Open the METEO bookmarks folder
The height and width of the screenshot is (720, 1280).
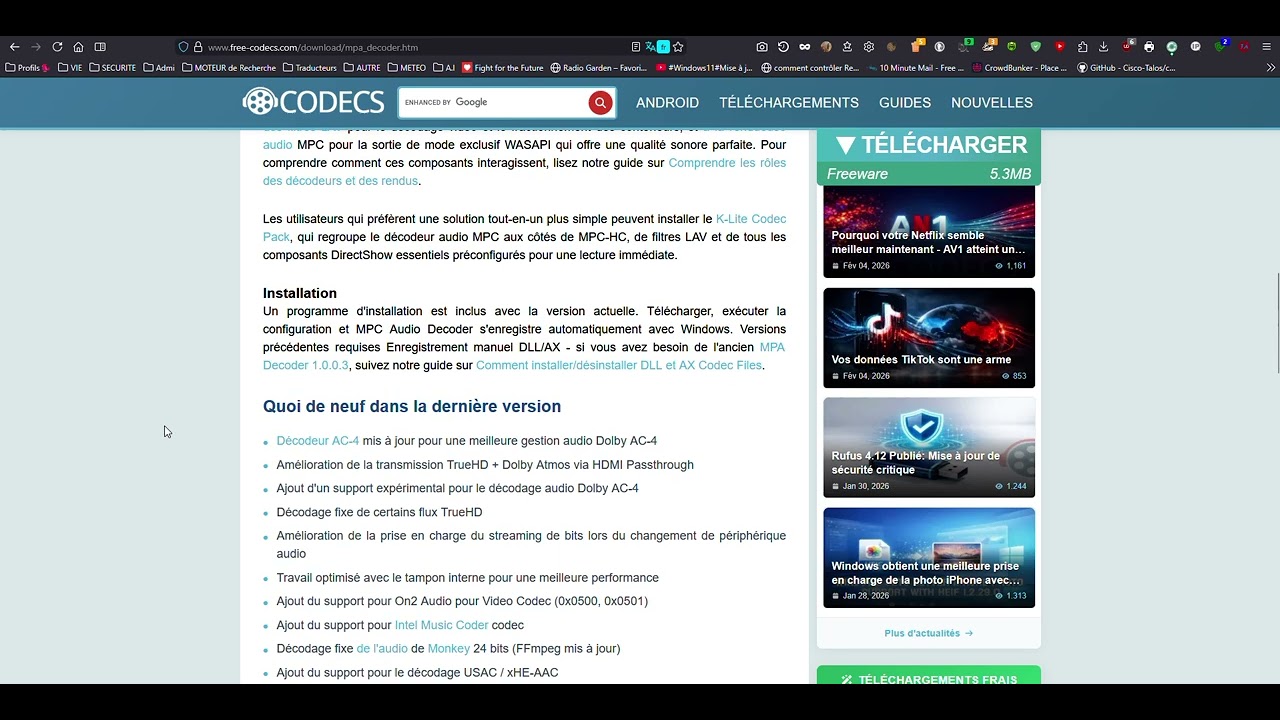[x=407, y=68]
